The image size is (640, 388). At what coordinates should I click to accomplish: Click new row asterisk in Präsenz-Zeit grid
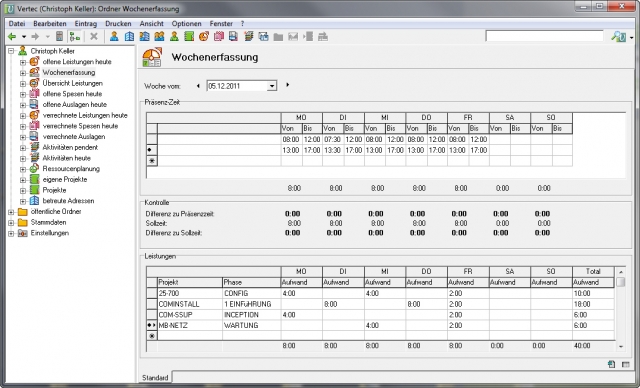click(x=152, y=161)
